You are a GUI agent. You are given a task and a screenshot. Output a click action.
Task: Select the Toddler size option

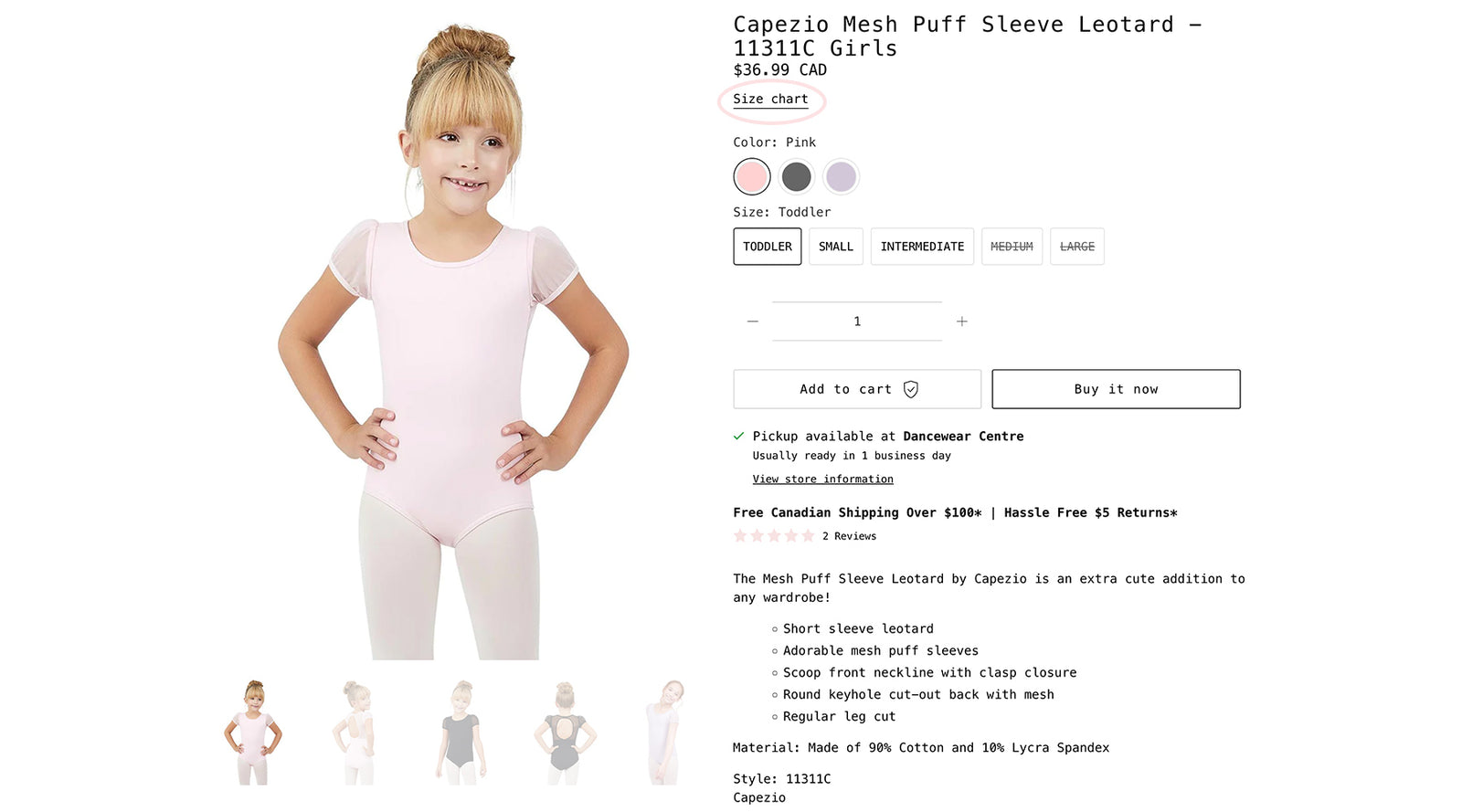768,247
